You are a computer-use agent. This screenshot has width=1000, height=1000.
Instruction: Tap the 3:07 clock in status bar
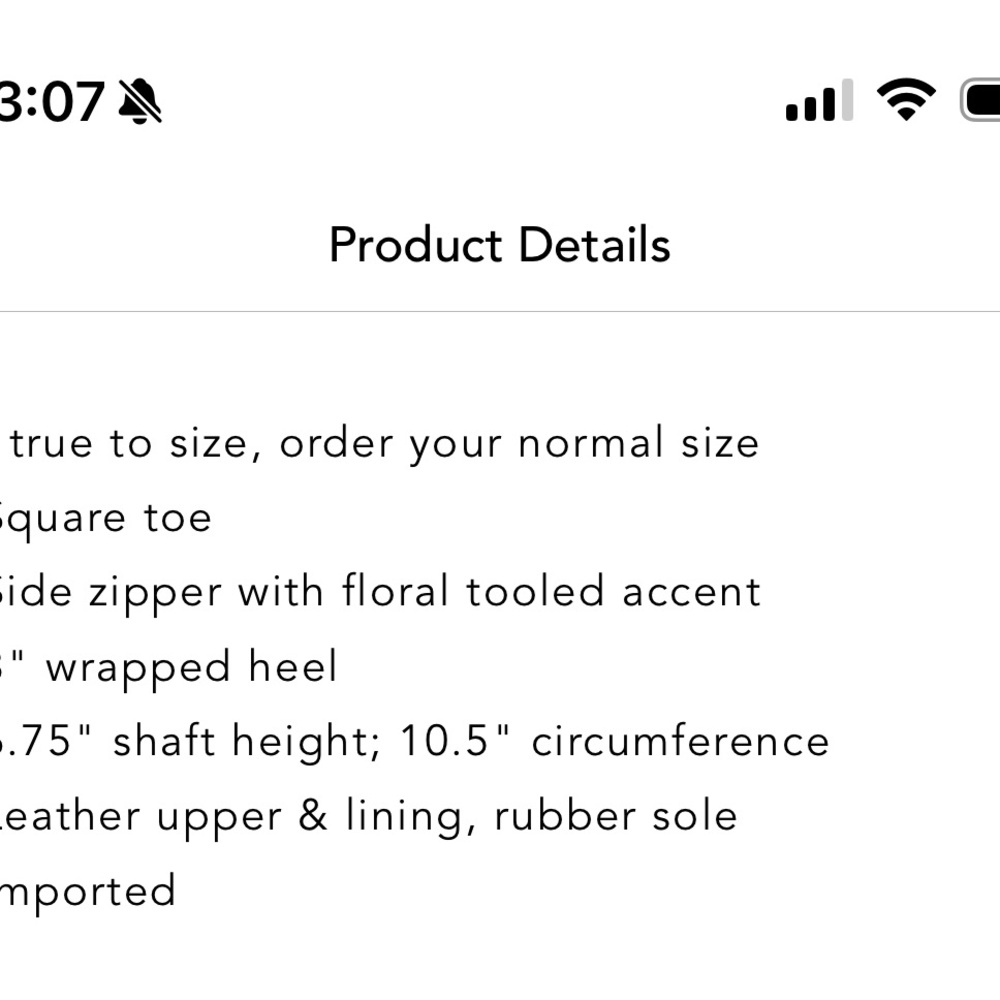tap(52, 102)
